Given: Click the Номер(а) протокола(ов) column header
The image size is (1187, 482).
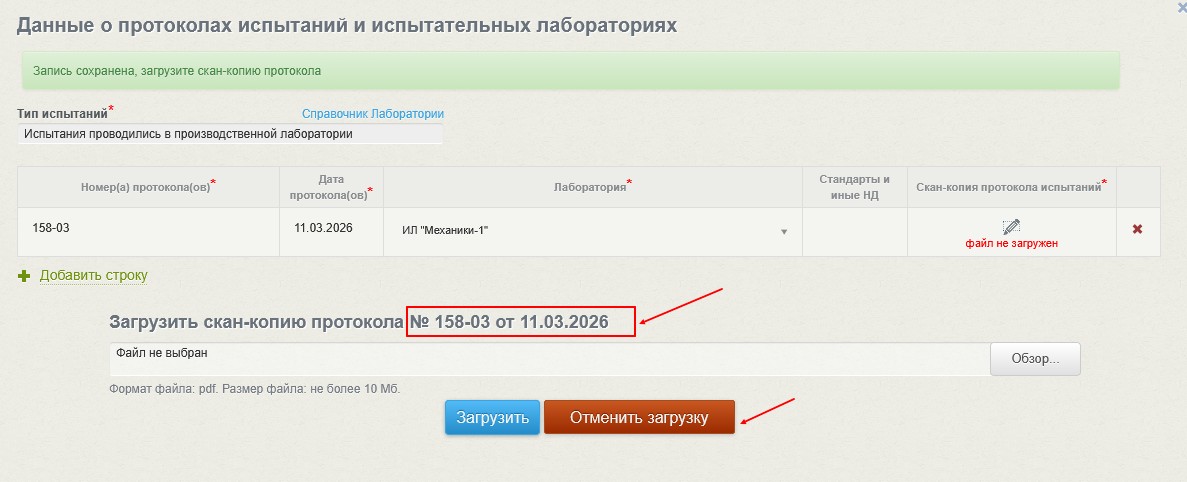Looking at the screenshot, I should pyautogui.click(x=148, y=187).
